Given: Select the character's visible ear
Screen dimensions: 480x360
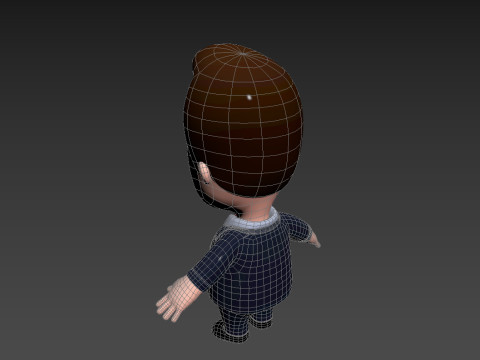Looking at the screenshot, I should click(204, 173).
